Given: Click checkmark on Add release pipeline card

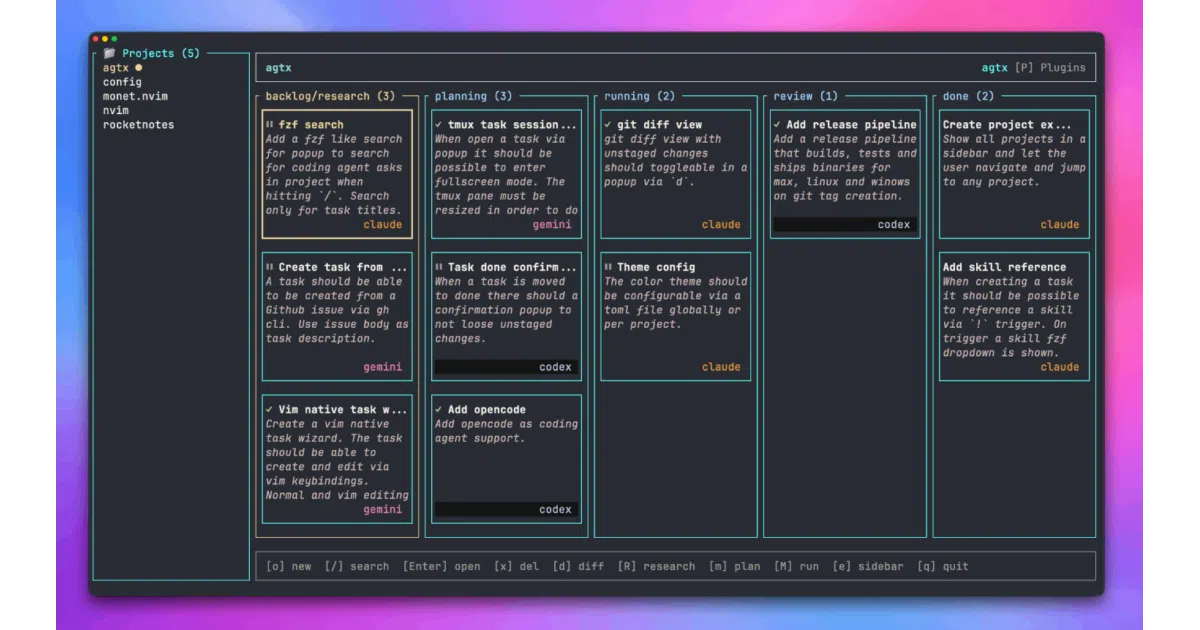Looking at the screenshot, I should tap(777, 125).
